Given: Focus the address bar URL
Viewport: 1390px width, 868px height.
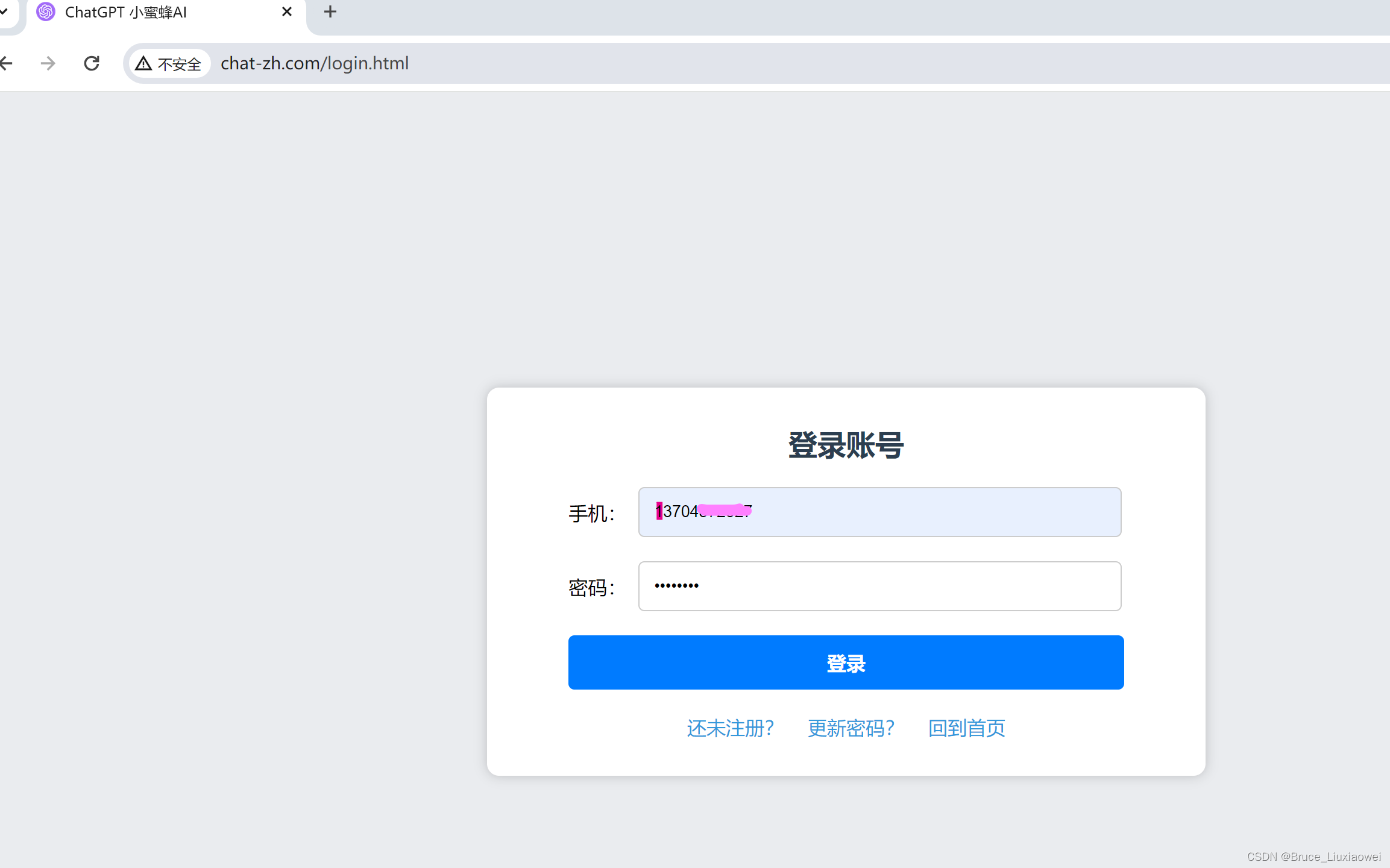Looking at the screenshot, I should (x=315, y=63).
